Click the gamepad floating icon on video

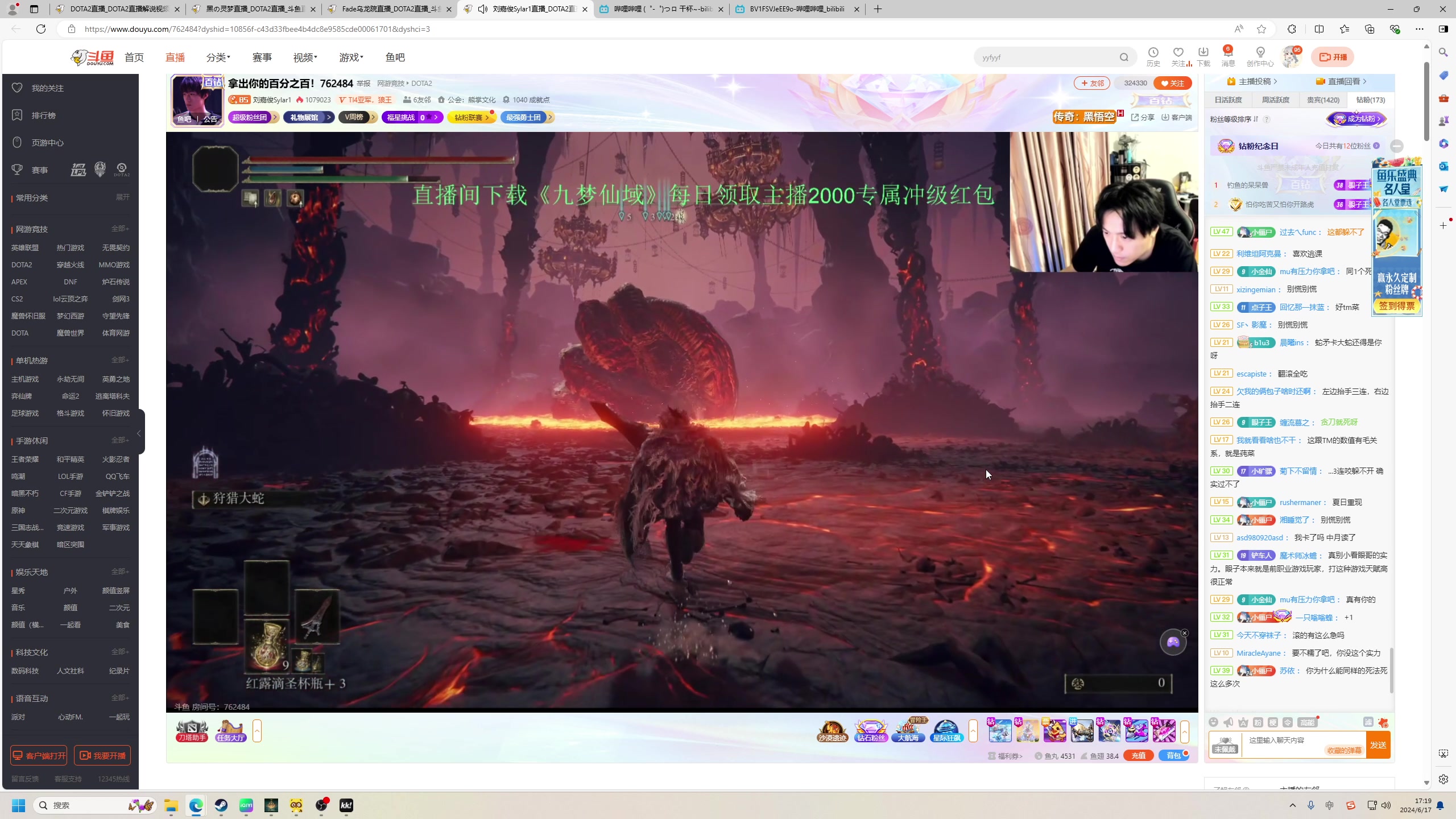point(1173,643)
